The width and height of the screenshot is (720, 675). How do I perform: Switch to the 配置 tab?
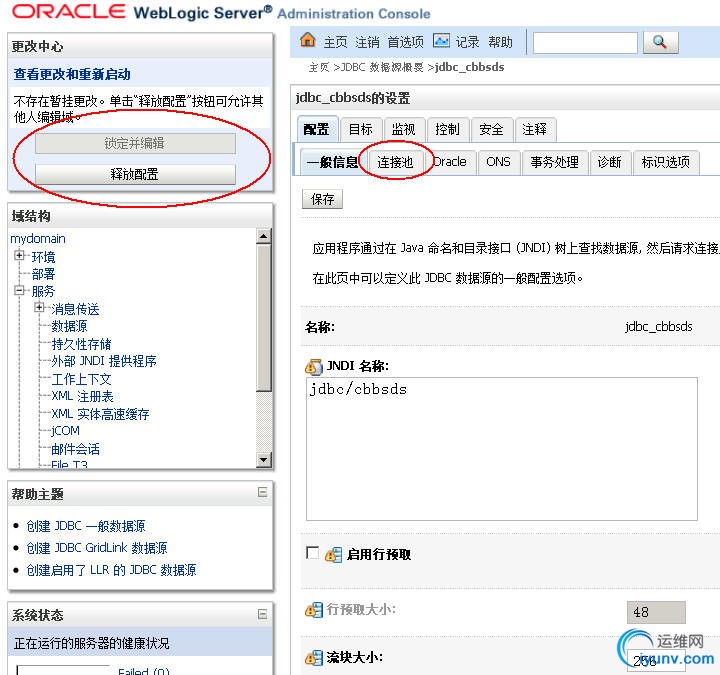(316, 129)
